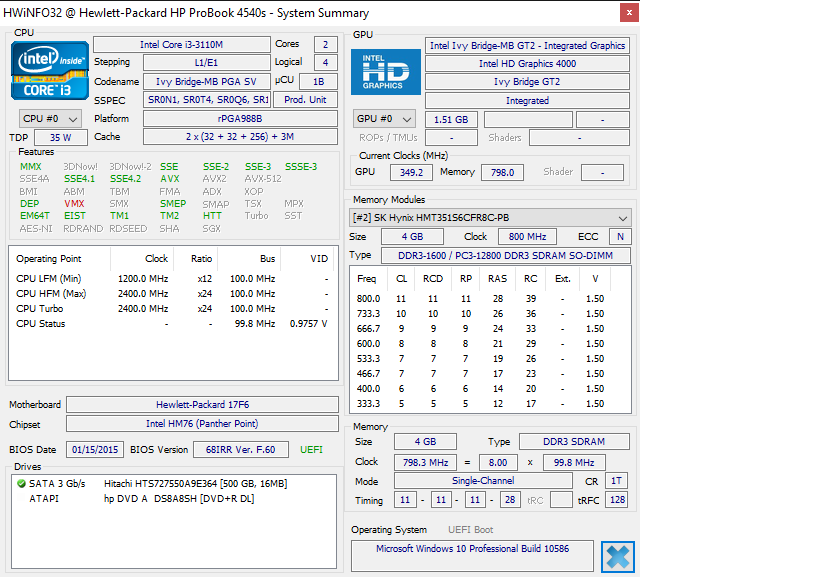This screenshot has height=577, width=819.
Task: Click the UEFI Boot label
Action: tap(471, 530)
